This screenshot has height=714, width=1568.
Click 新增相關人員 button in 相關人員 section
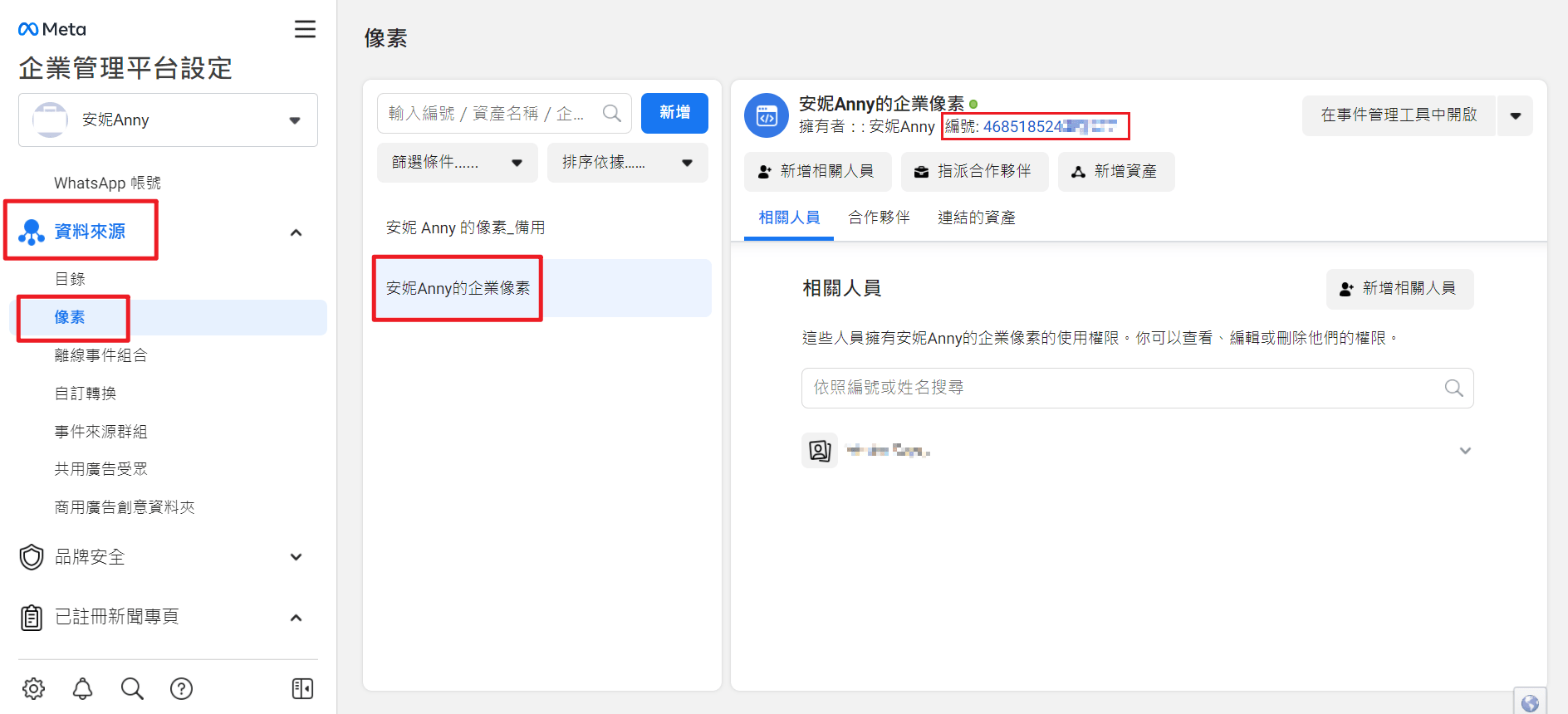1399,289
